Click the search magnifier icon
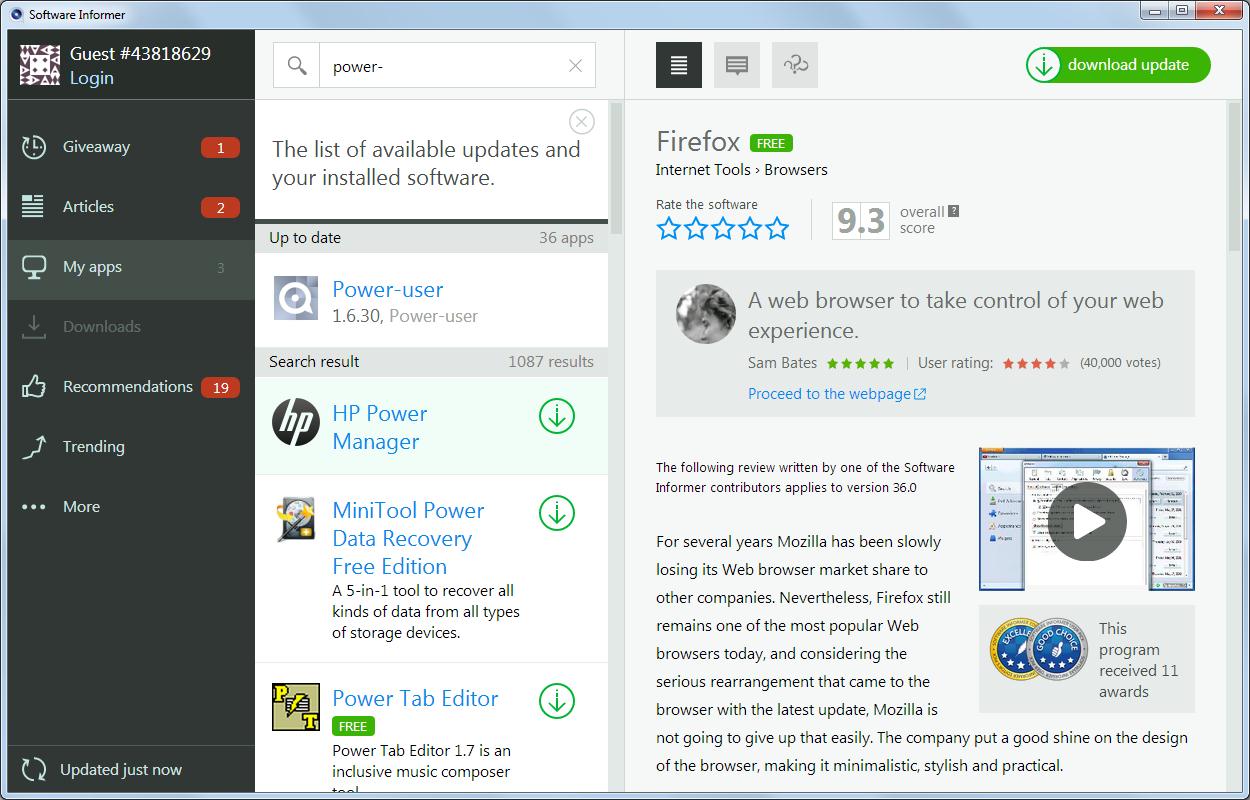1250x800 pixels. click(x=297, y=65)
